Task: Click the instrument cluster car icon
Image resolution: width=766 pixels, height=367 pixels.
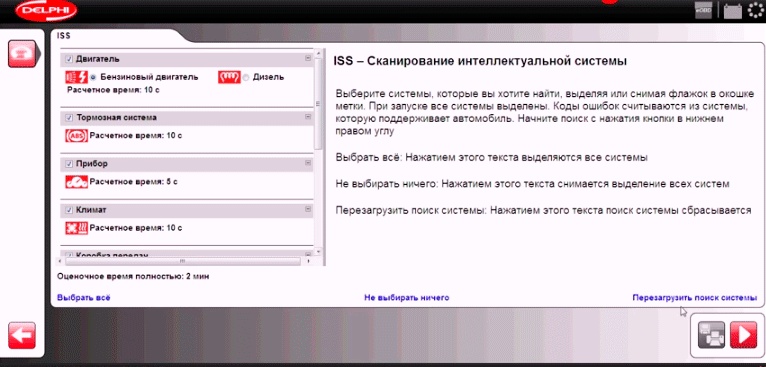Action: [76, 182]
